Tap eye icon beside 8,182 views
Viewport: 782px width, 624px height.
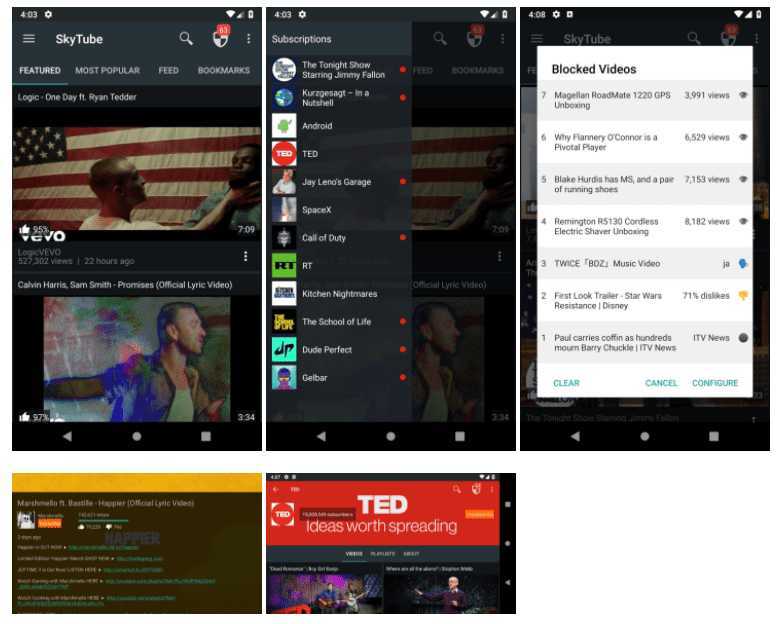[x=743, y=221]
